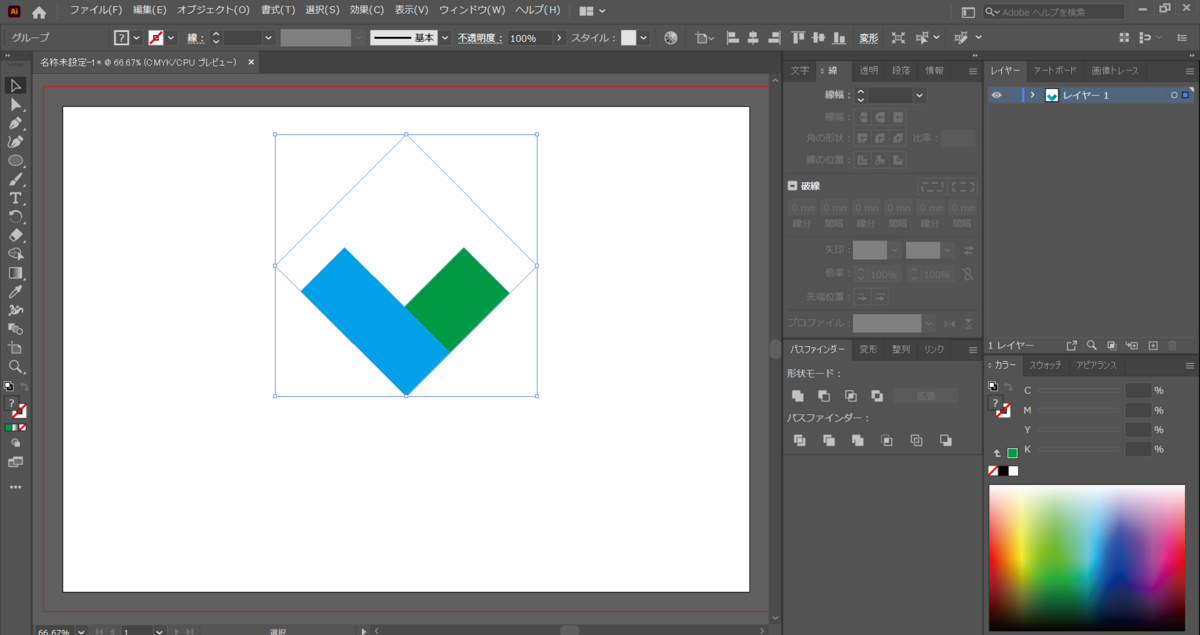The image size is (1200, 635).
Task: Close the 名称未設定-1 document tab
Action: [x=251, y=62]
